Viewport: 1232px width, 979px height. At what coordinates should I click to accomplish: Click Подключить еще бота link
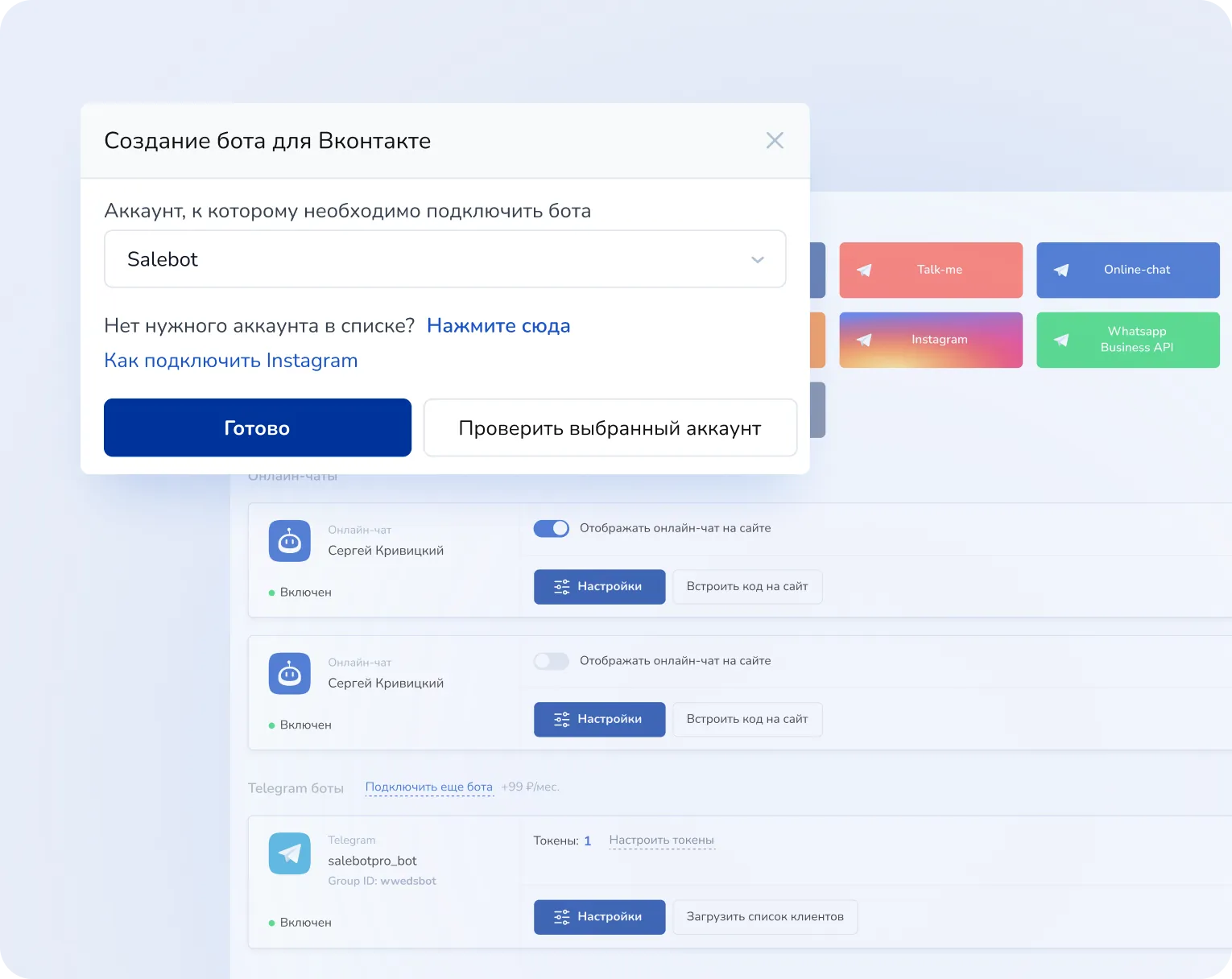pos(428,787)
